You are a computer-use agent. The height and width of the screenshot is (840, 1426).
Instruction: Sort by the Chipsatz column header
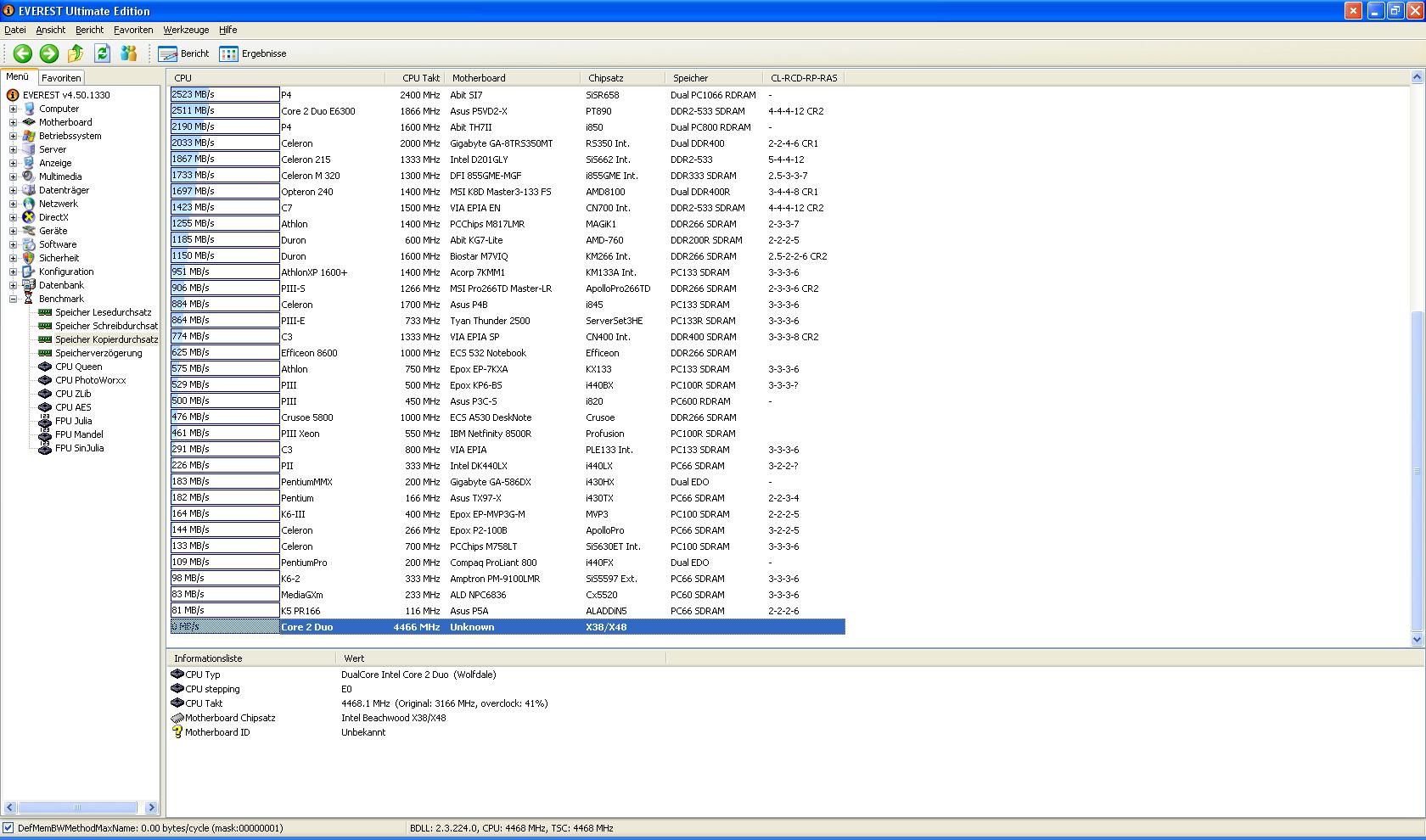pyautogui.click(x=623, y=78)
